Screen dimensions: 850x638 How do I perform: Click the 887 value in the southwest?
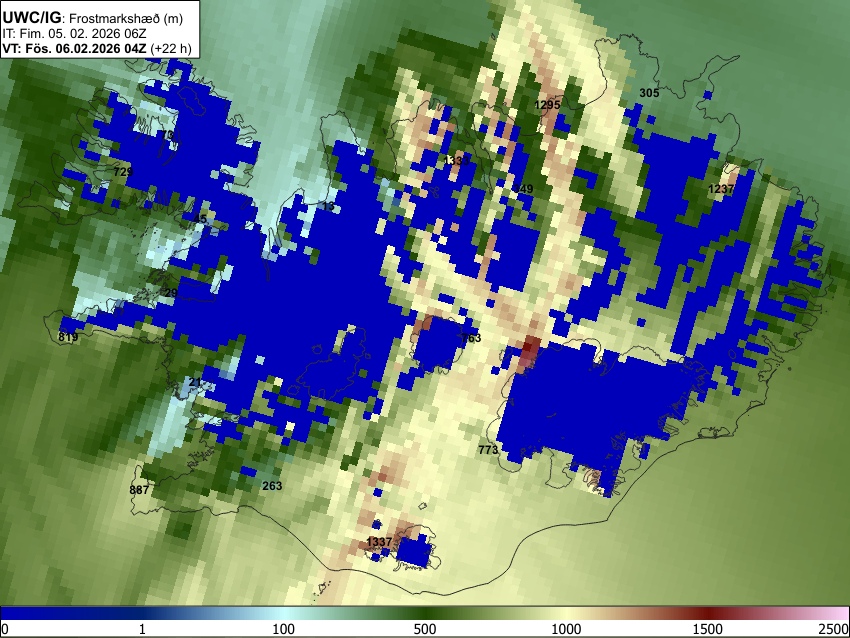click(x=139, y=490)
